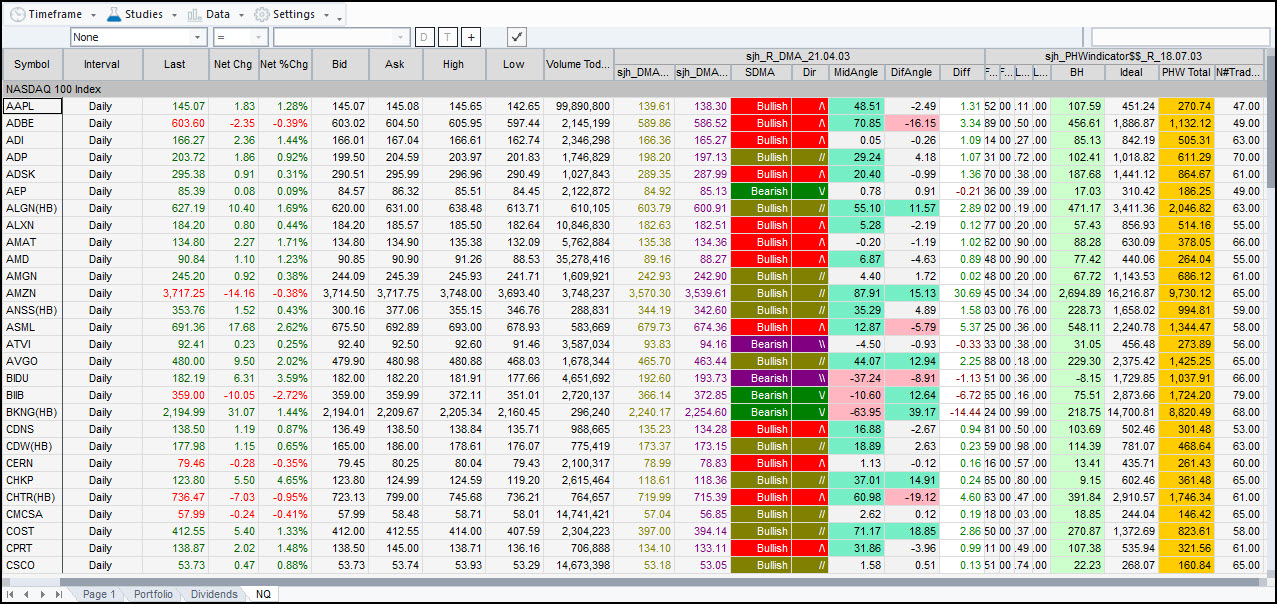
Task: Click BKNG MidAngle value -63.95
Action: (856, 412)
